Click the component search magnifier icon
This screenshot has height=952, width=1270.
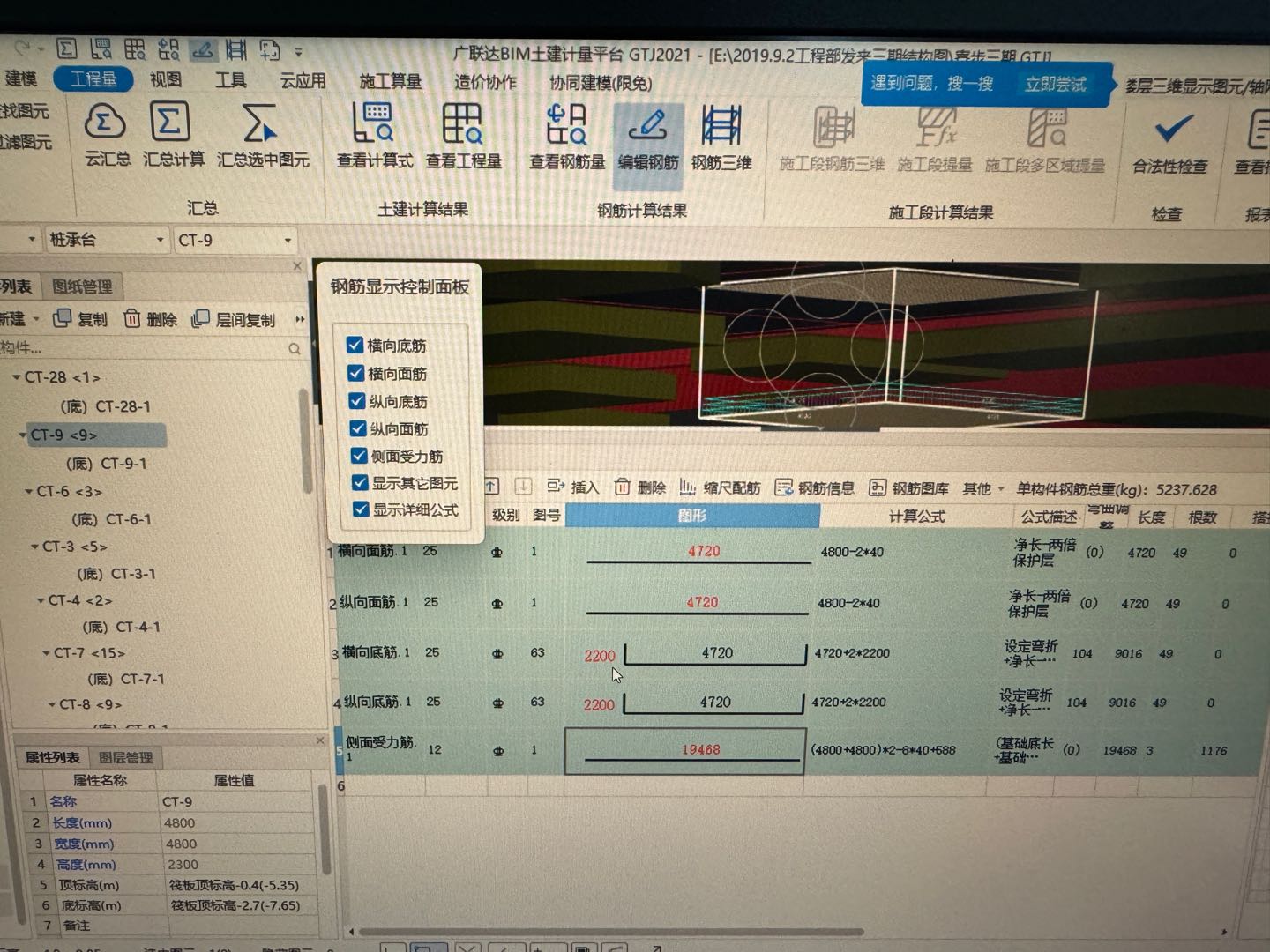coord(295,349)
